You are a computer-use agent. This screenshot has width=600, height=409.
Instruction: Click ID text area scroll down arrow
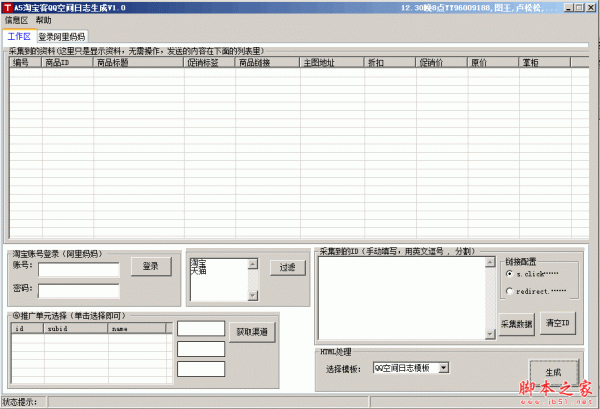[x=490, y=334]
